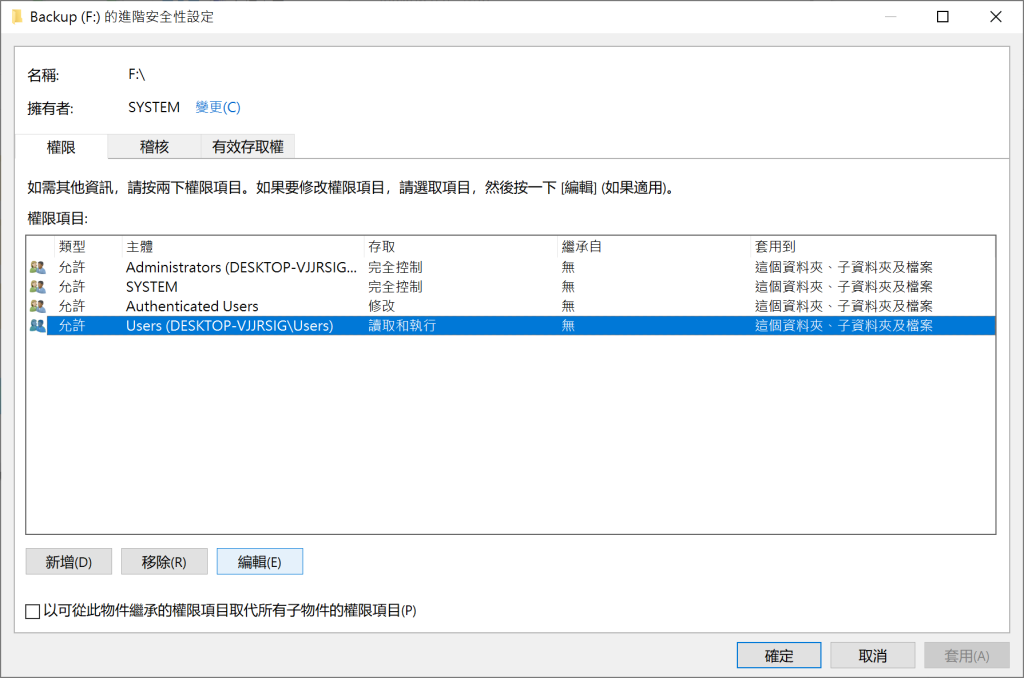
Task: Select the 權限 tab
Action: pyautogui.click(x=61, y=147)
